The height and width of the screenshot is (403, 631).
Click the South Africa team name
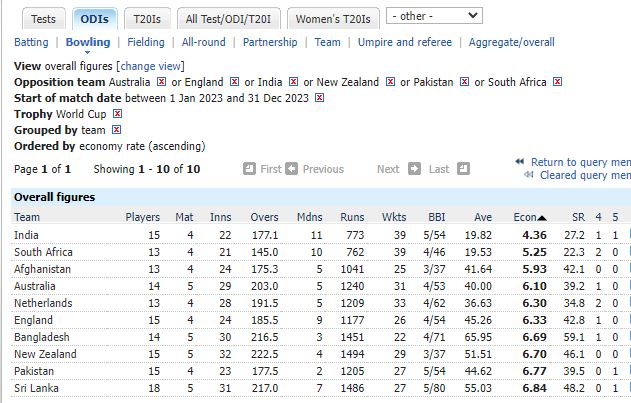(43, 252)
